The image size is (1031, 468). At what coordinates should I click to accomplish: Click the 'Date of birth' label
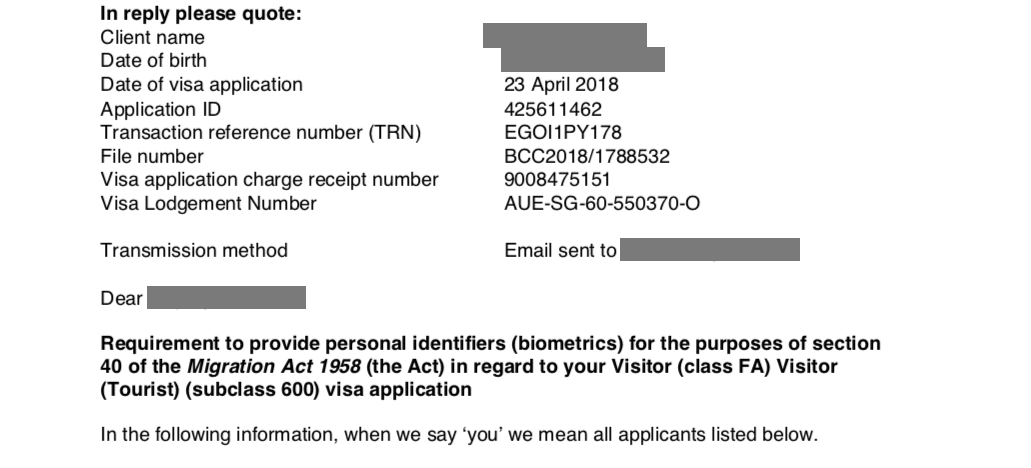click(153, 60)
